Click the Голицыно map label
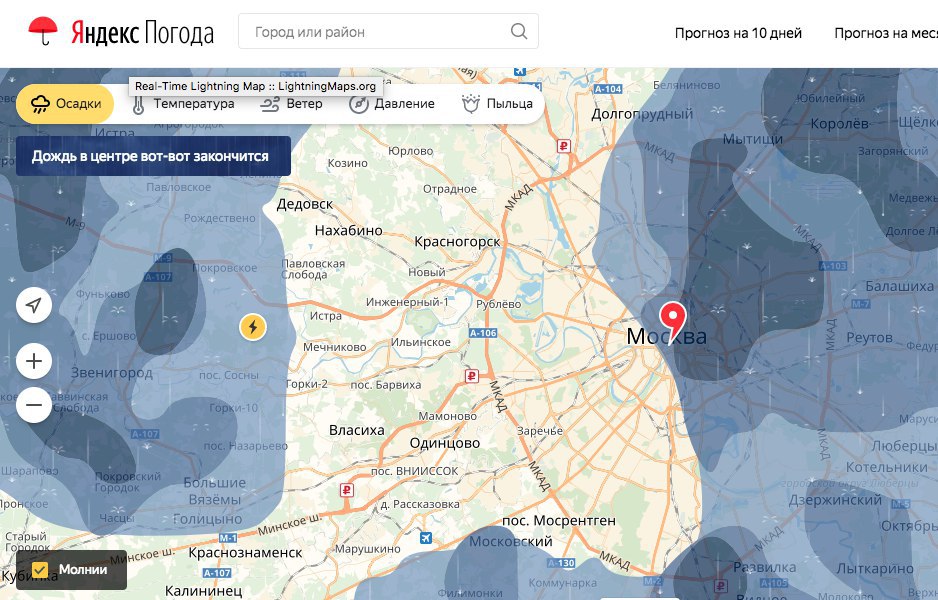Screen dimensions: 938x600 (208, 519)
